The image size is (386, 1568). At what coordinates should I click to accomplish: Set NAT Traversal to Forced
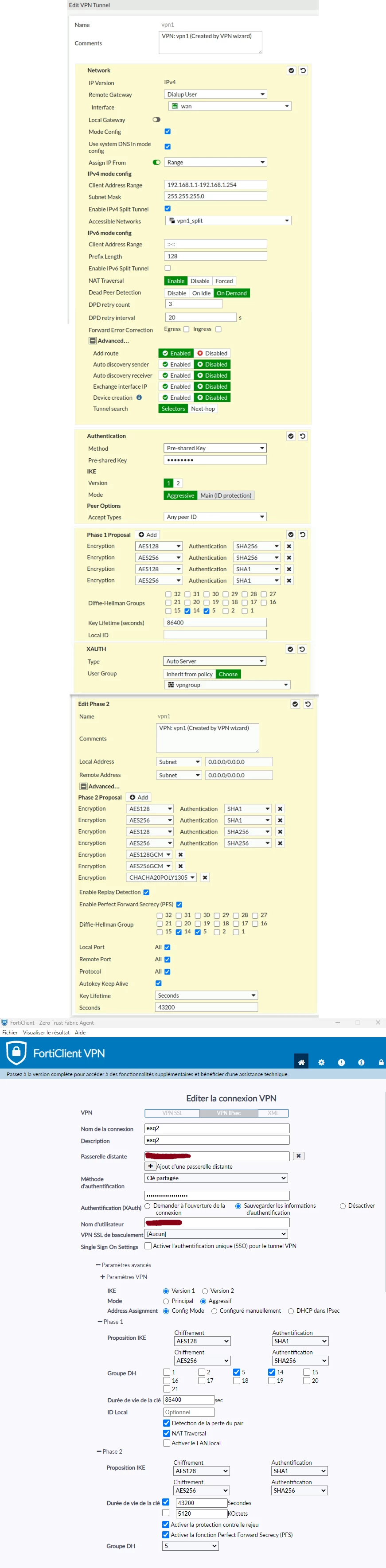(x=224, y=281)
